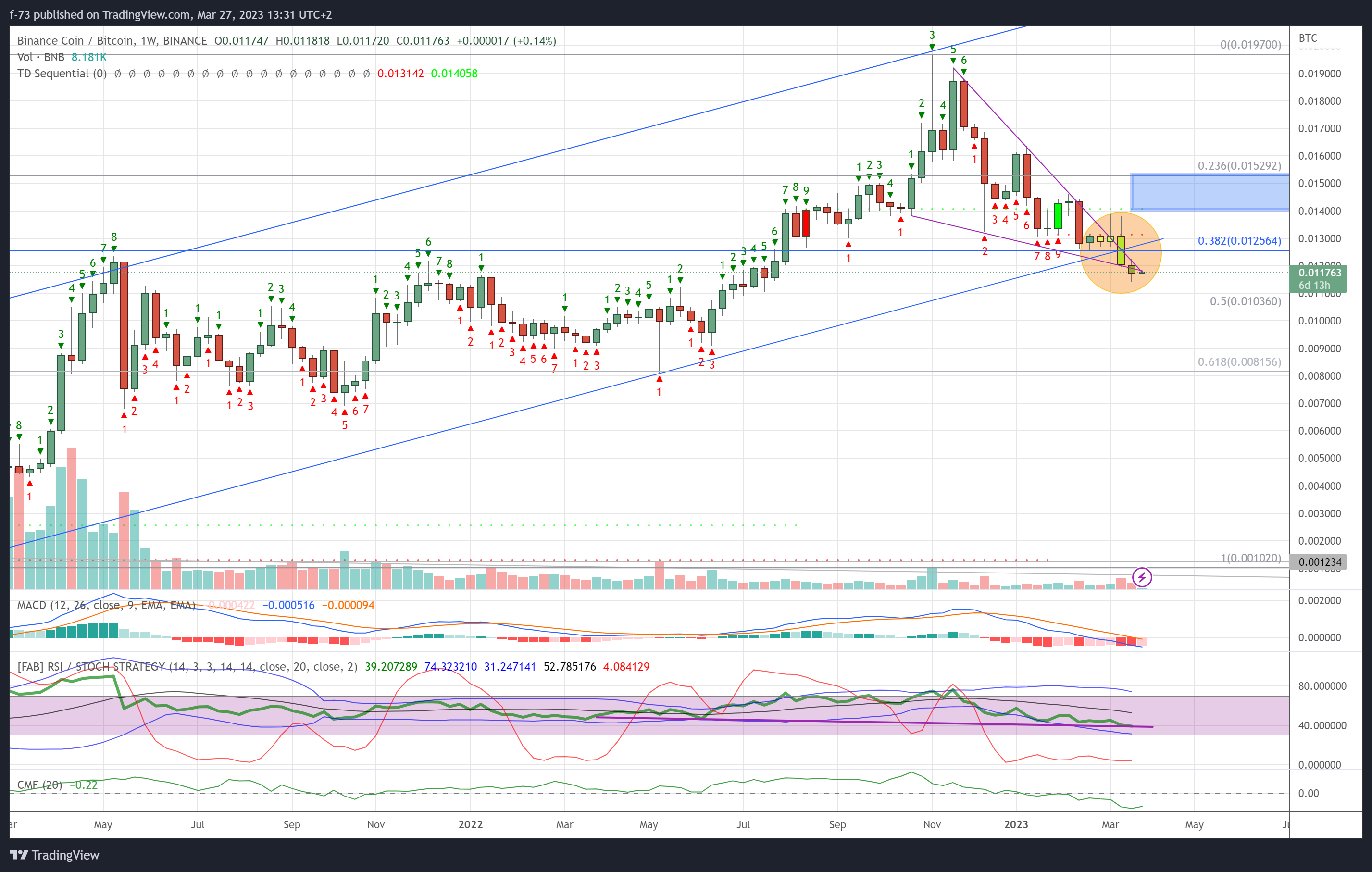This screenshot has width=1372, height=872.
Task: Click the 0.382(0.012564) Fibonacci level label
Action: 1239,240
